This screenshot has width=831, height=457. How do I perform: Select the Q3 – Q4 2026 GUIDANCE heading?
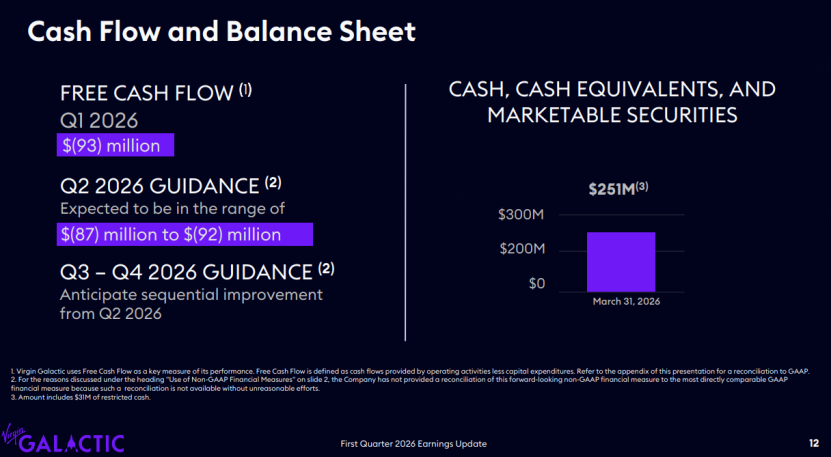coord(198,271)
